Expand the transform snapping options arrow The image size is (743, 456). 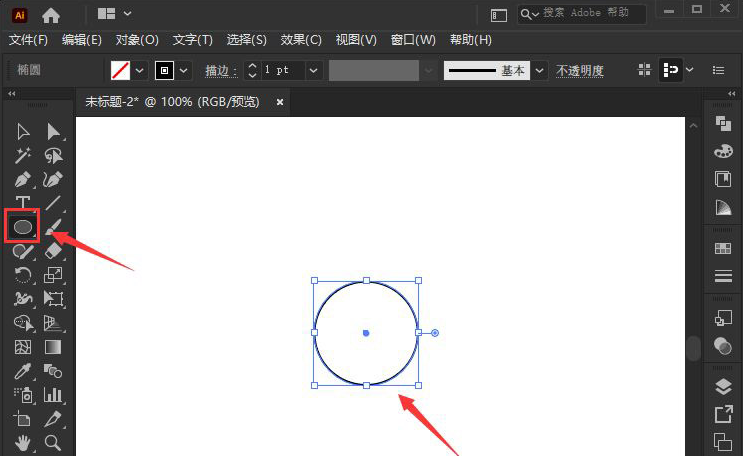(x=689, y=70)
